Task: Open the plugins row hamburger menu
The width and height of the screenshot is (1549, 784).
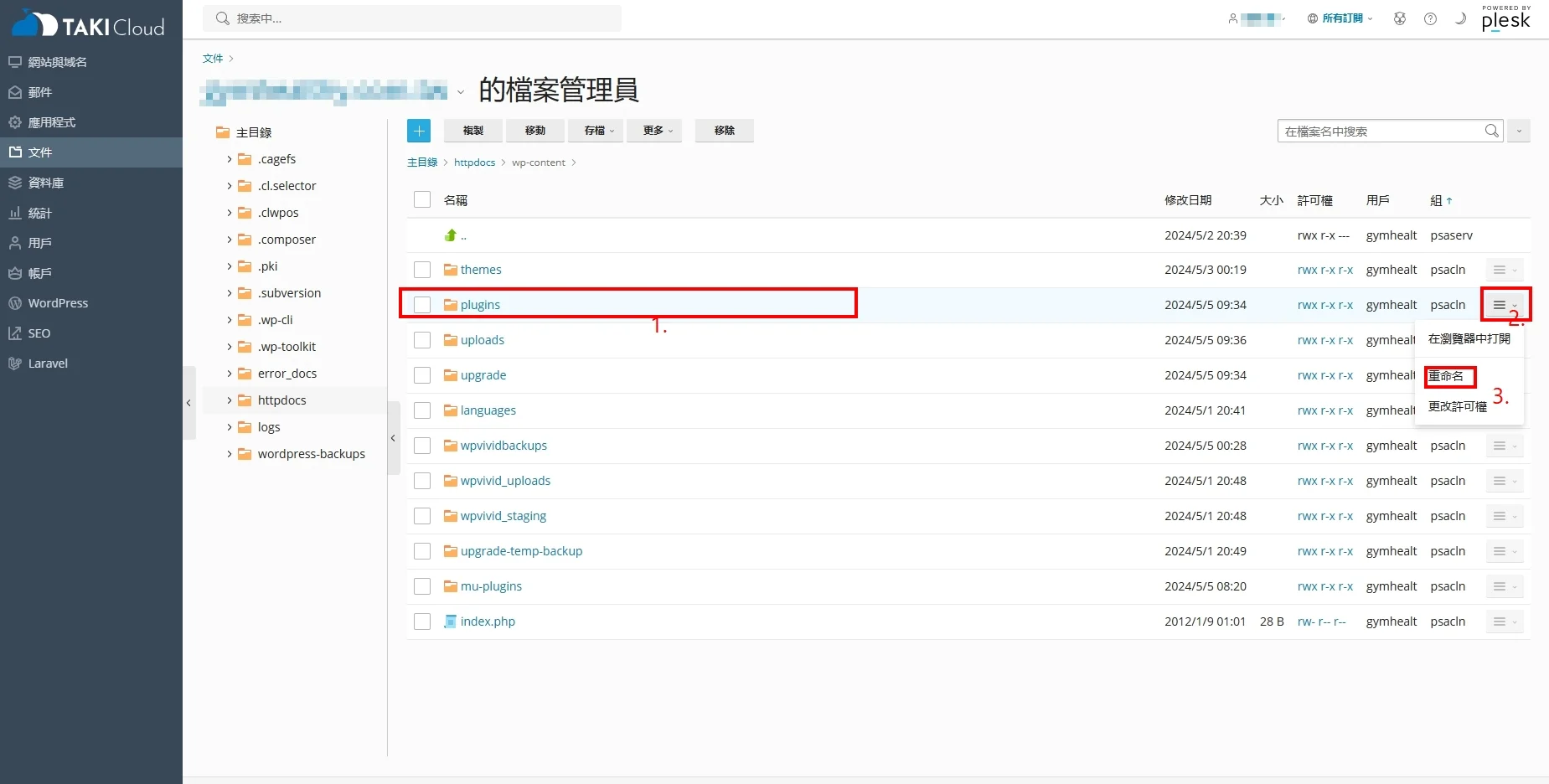Action: [1505, 305]
